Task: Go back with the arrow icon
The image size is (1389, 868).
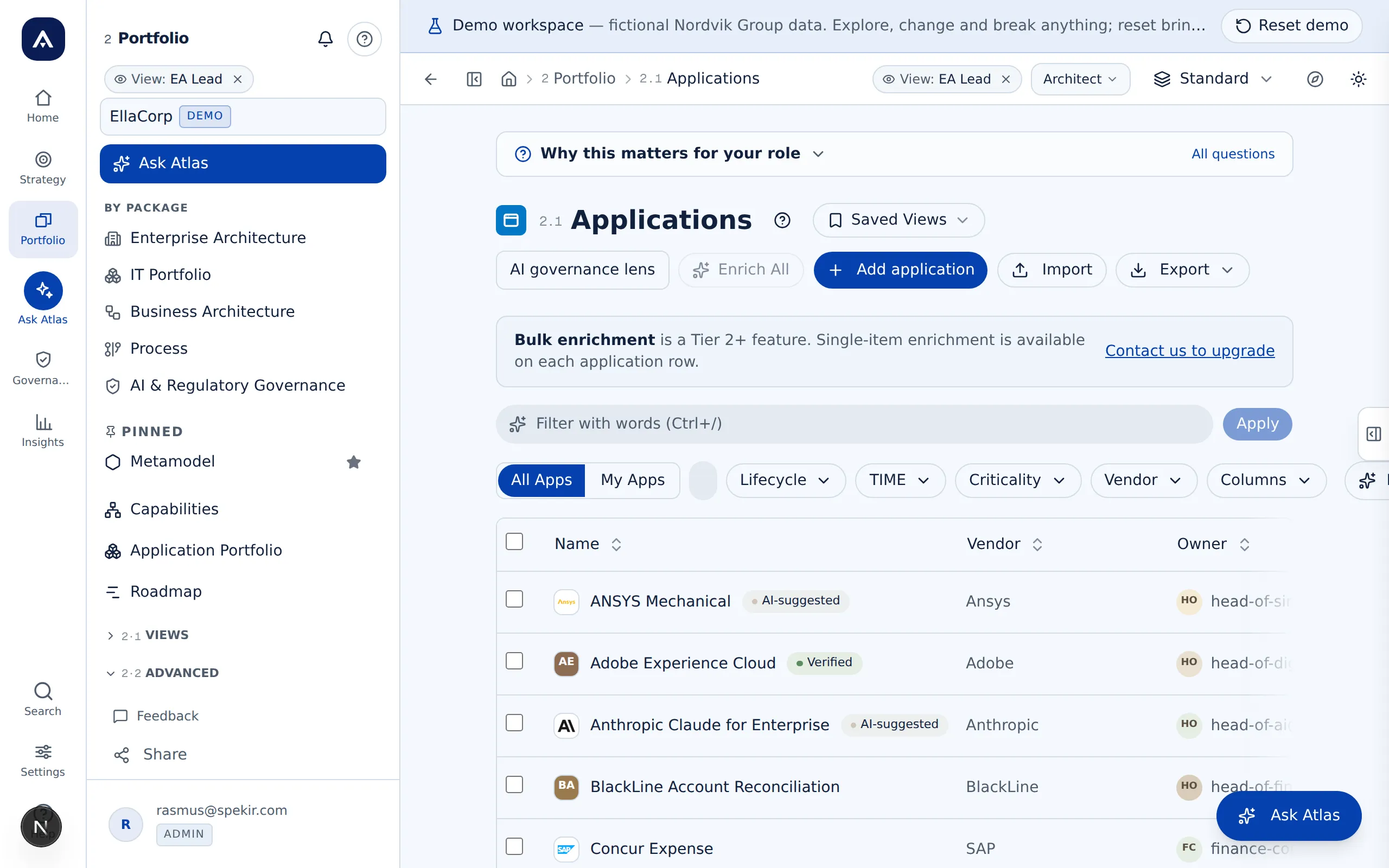Action: point(430,79)
